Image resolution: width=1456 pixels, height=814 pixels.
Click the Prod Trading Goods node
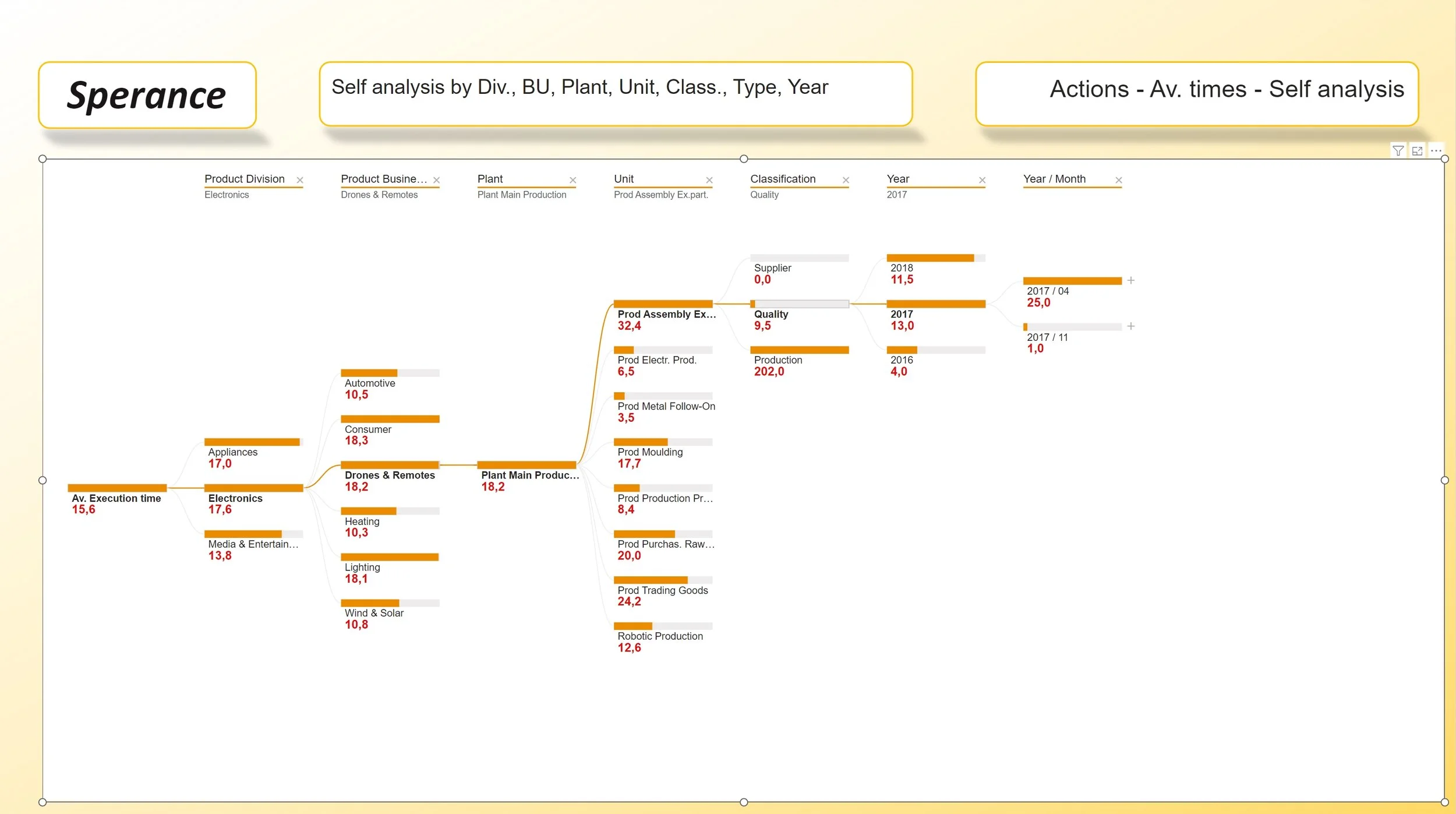click(662, 590)
